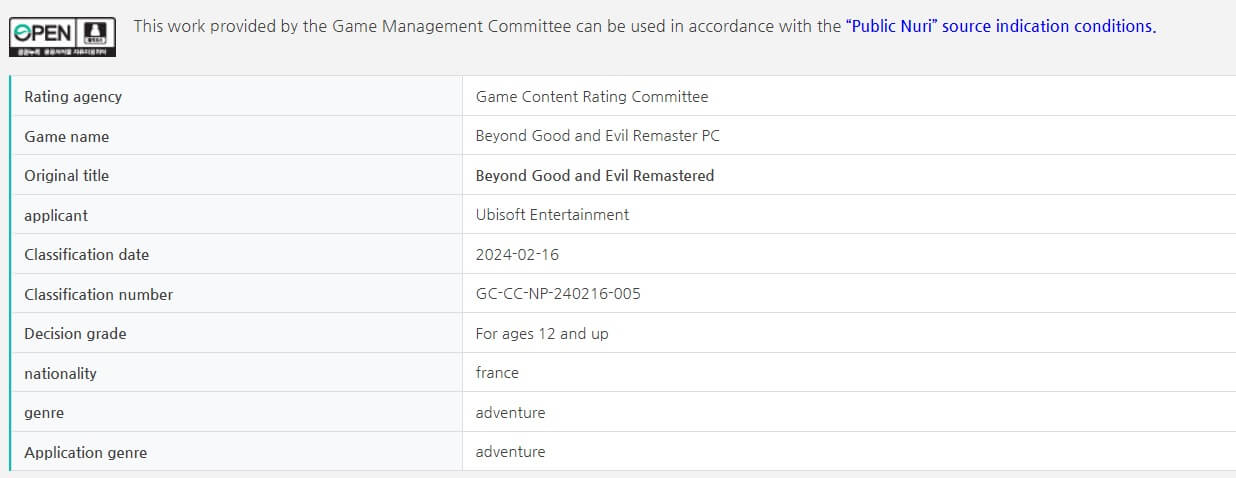Select the "Original title" row label
Screen dimensions: 1236x478
pos(67,176)
